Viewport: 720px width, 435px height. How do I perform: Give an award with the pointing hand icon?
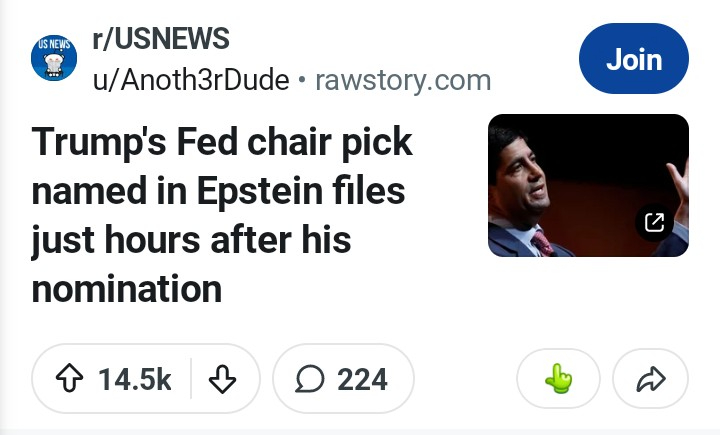[558, 379]
